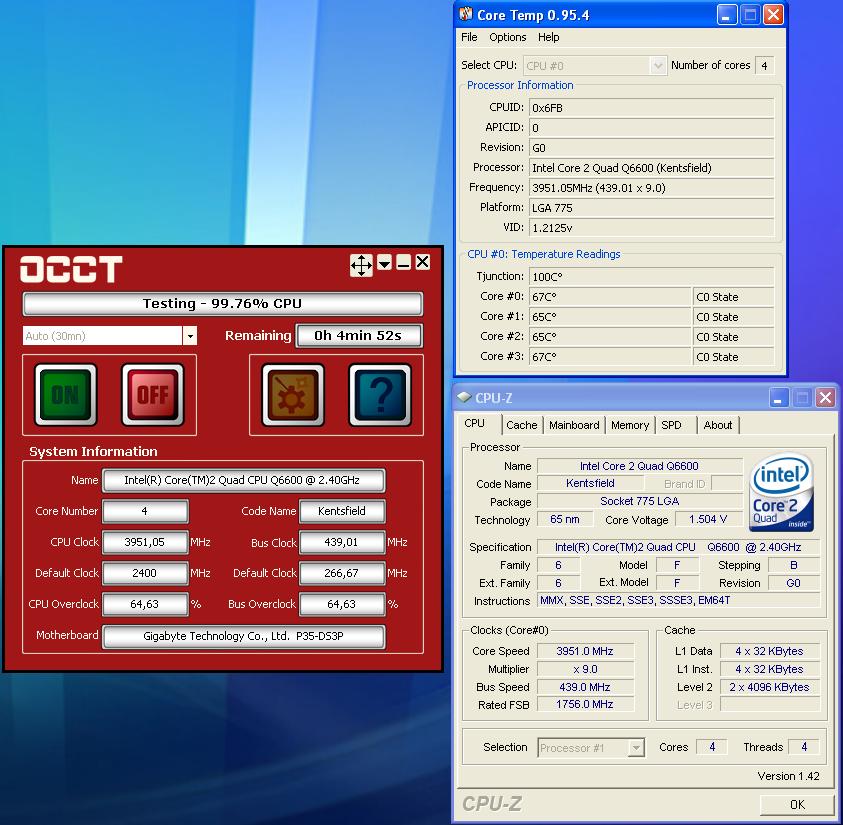843x825 pixels.
Task: Start the test with OCCT's green ON button
Action: point(66,395)
